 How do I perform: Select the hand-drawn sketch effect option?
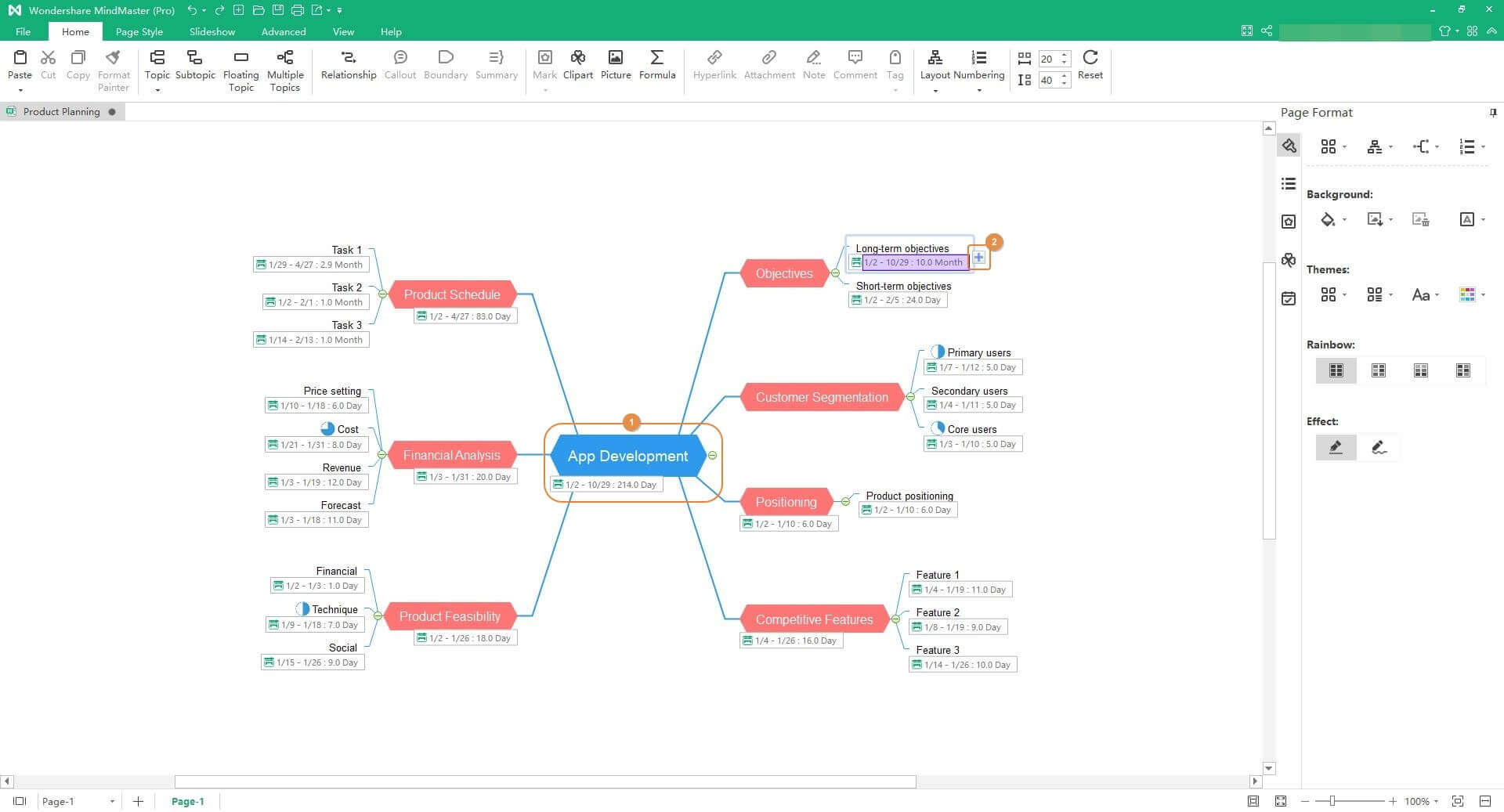[x=1379, y=447]
